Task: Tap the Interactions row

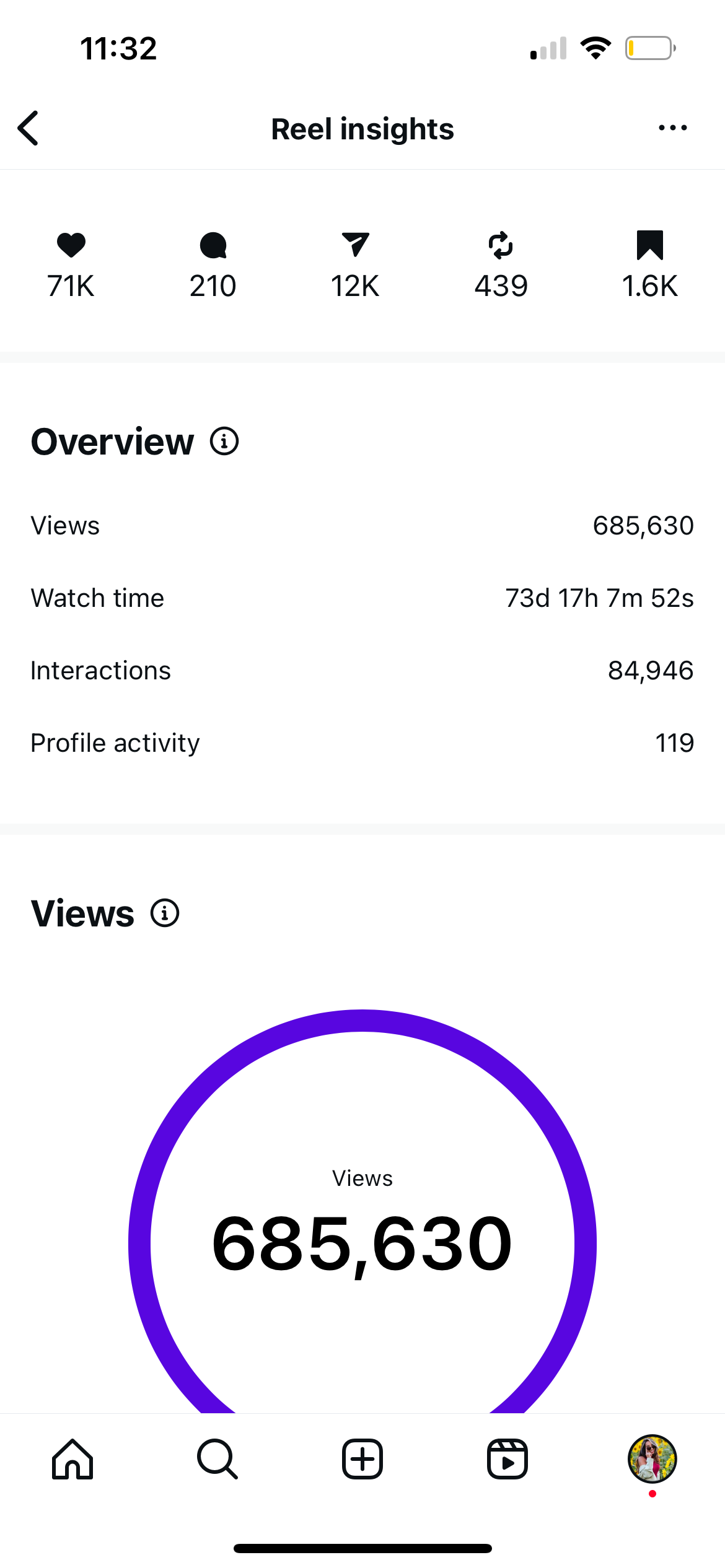Action: click(x=362, y=671)
